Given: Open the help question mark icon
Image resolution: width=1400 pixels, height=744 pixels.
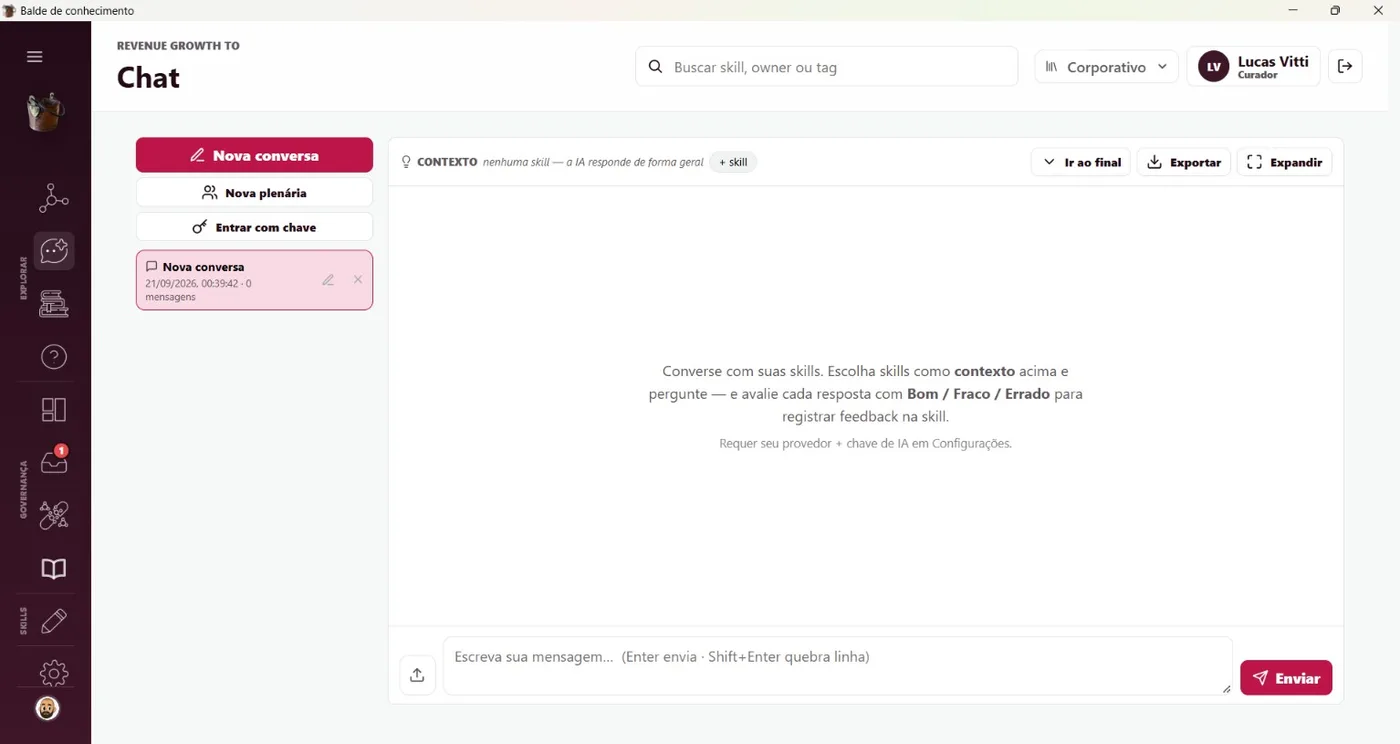Looking at the screenshot, I should (x=54, y=356).
